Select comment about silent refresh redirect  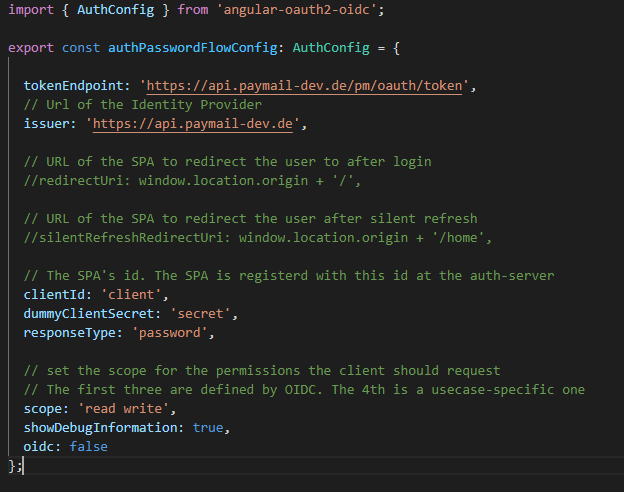tap(250, 219)
